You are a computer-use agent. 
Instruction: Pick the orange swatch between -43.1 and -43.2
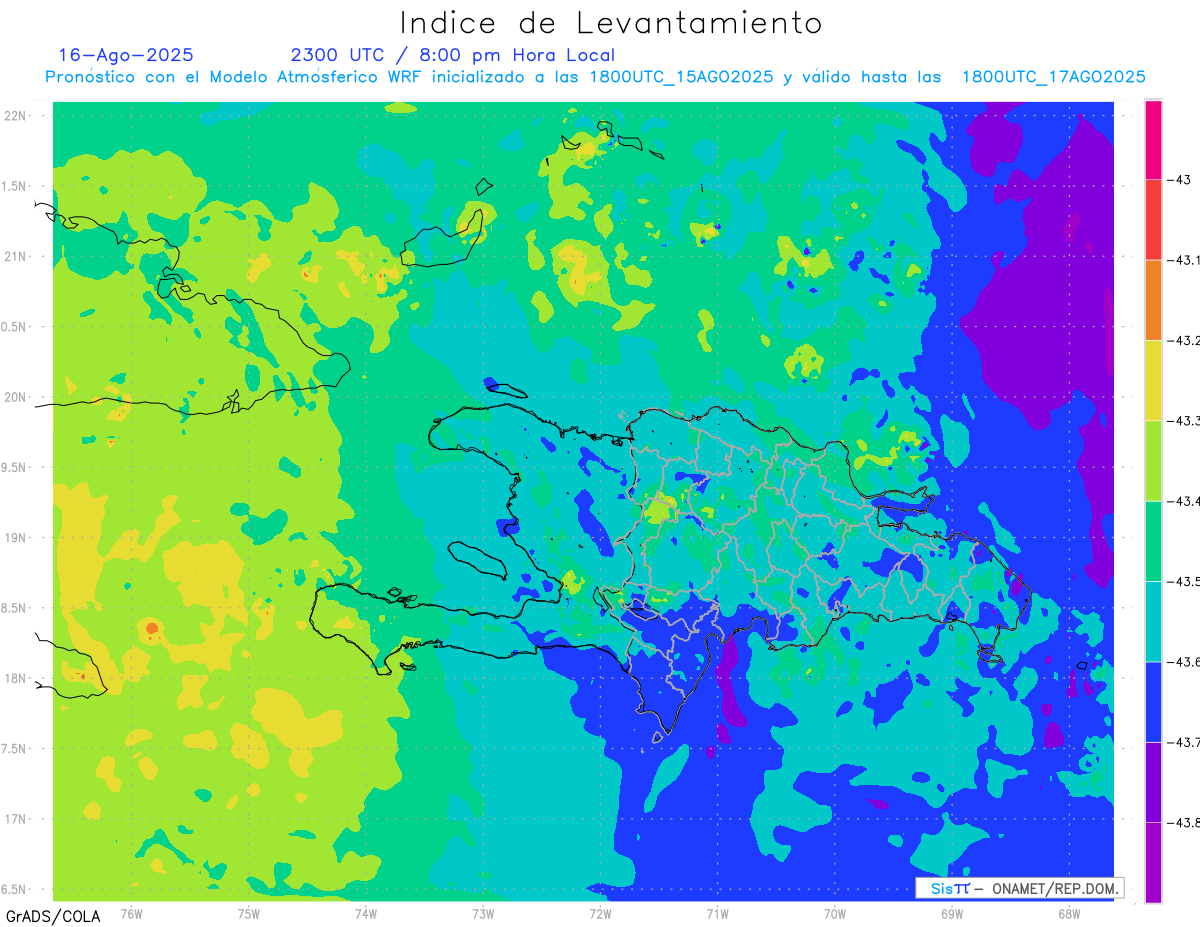(1153, 300)
